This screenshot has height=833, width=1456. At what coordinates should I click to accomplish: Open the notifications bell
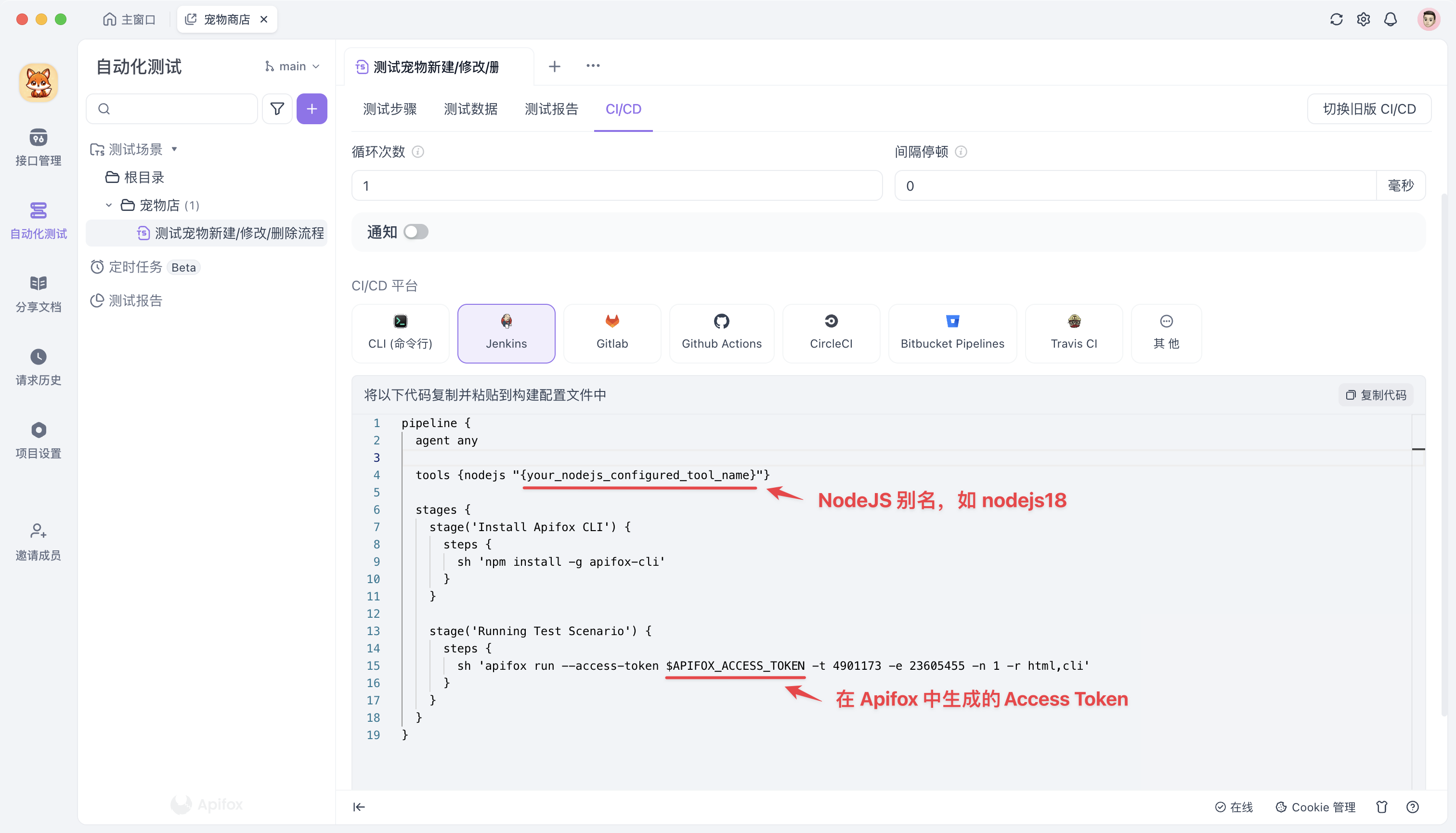(x=1391, y=19)
